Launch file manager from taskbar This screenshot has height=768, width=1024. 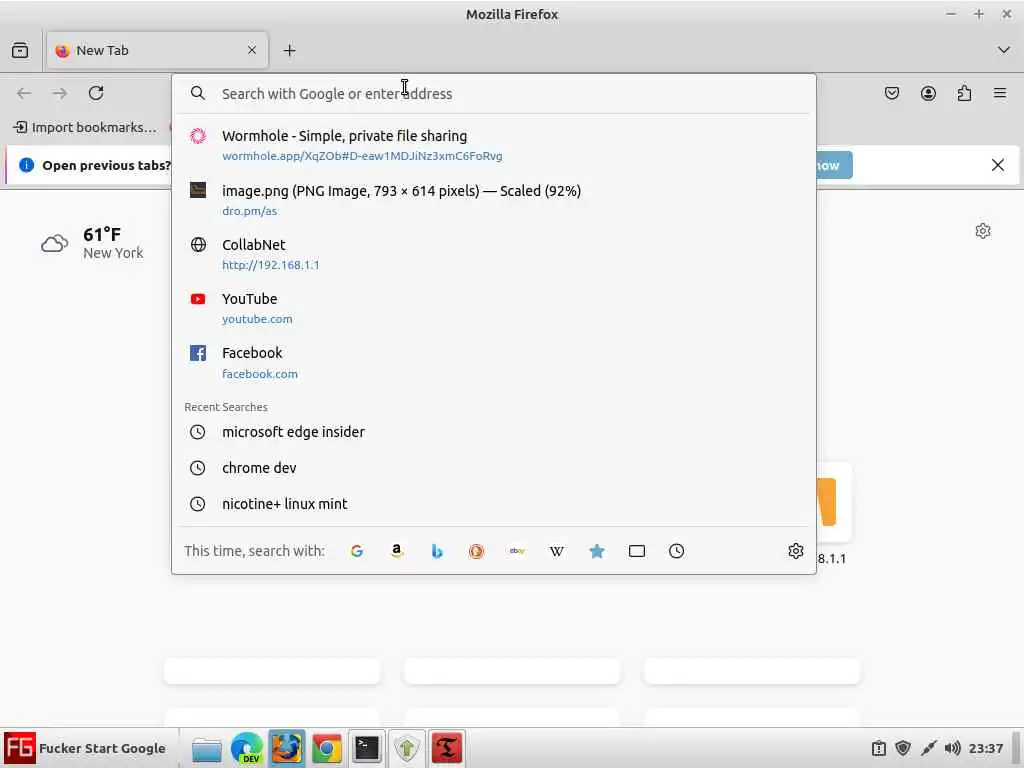(206, 748)
